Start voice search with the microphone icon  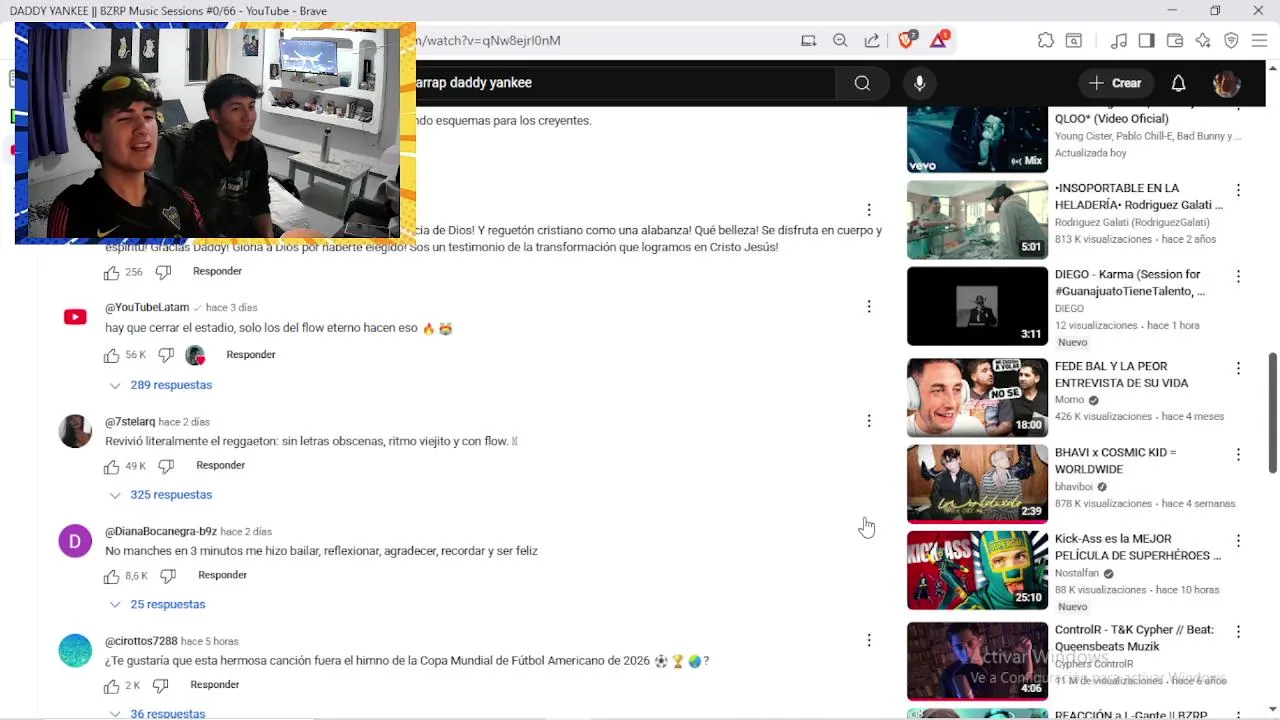pos(919,83)
